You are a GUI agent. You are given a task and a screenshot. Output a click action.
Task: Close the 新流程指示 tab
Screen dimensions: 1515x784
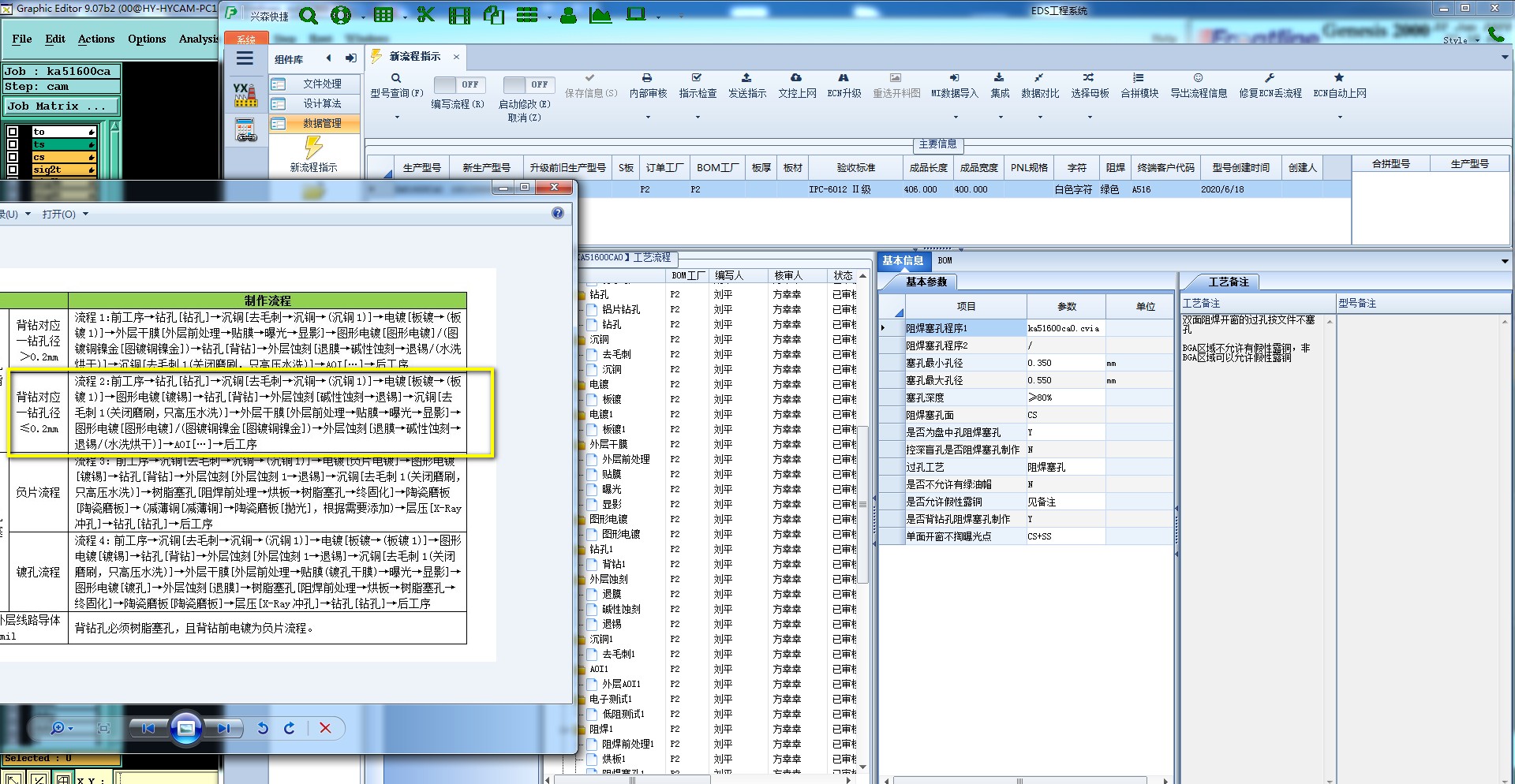456,57
